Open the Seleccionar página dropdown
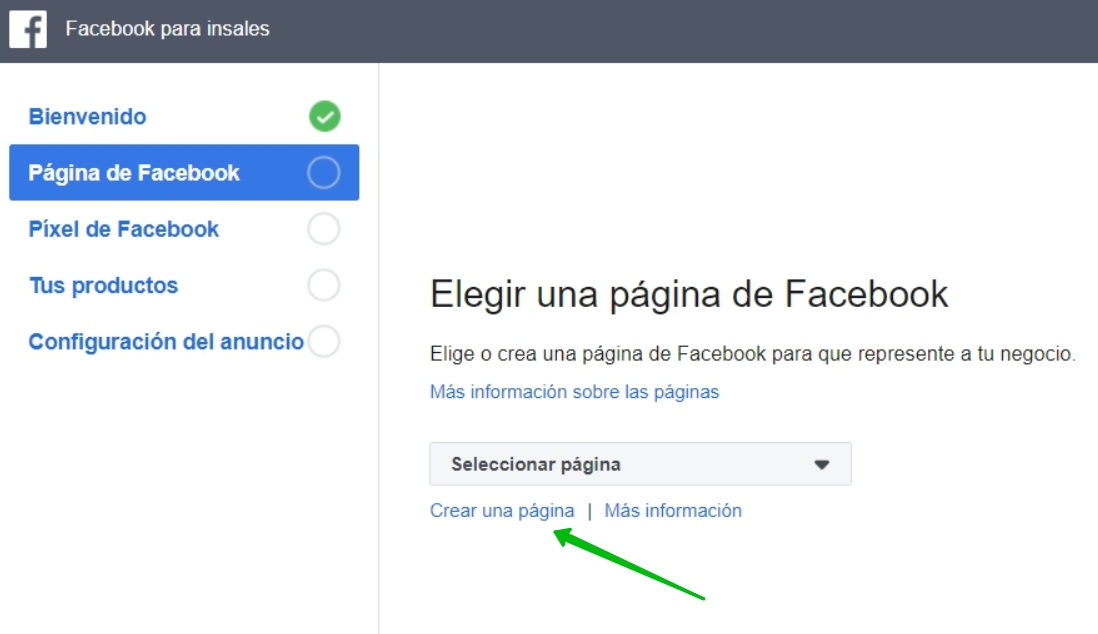This screenshot has width=1098, height=634. pos(640,464)
